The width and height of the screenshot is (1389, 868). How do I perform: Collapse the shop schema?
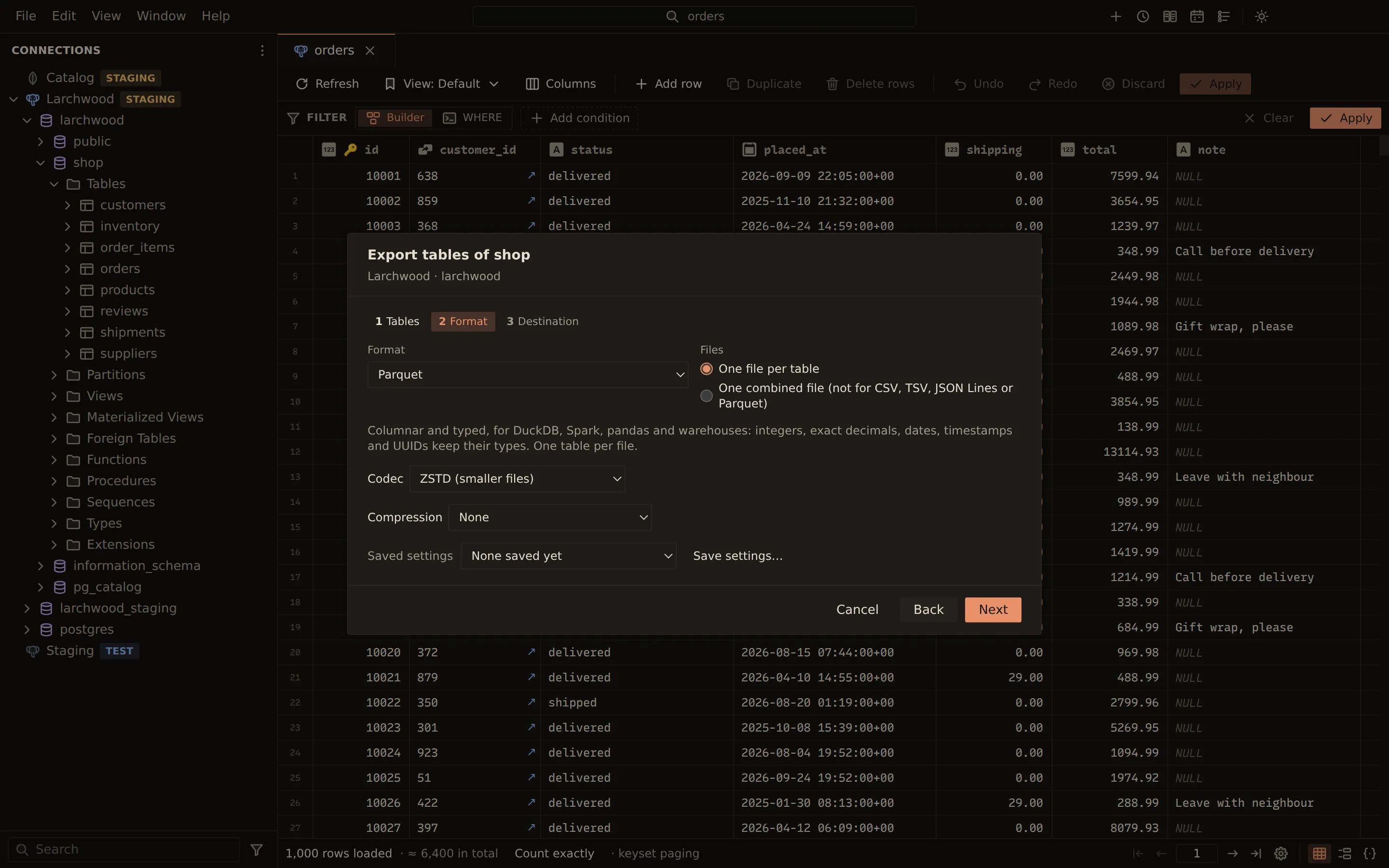coord(41,163)
